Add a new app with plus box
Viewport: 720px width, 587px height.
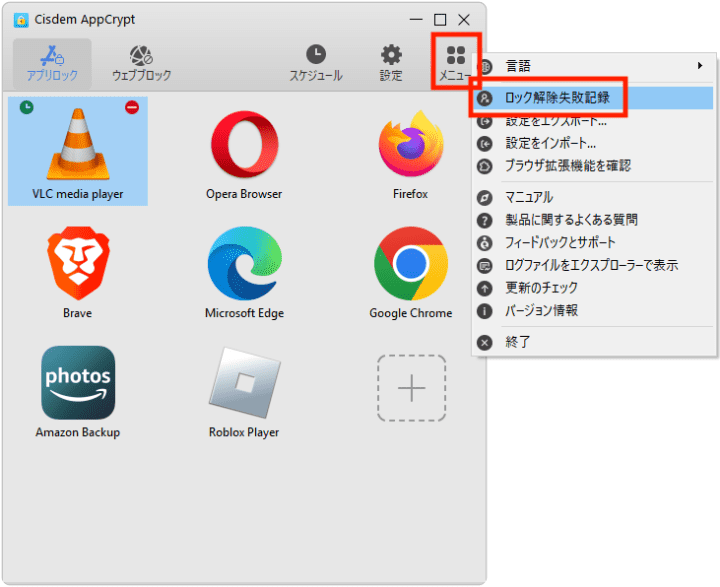click(411, 388)
